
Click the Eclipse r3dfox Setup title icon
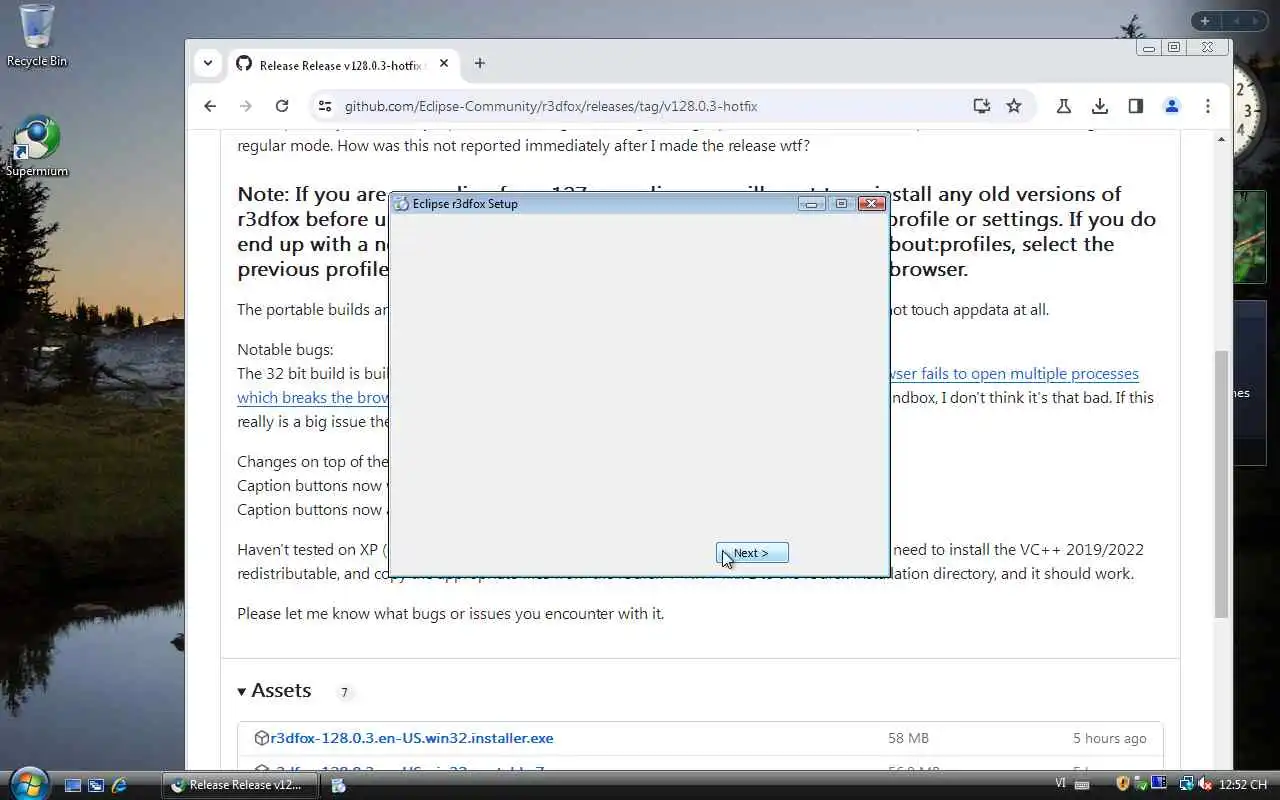point(402,204)
